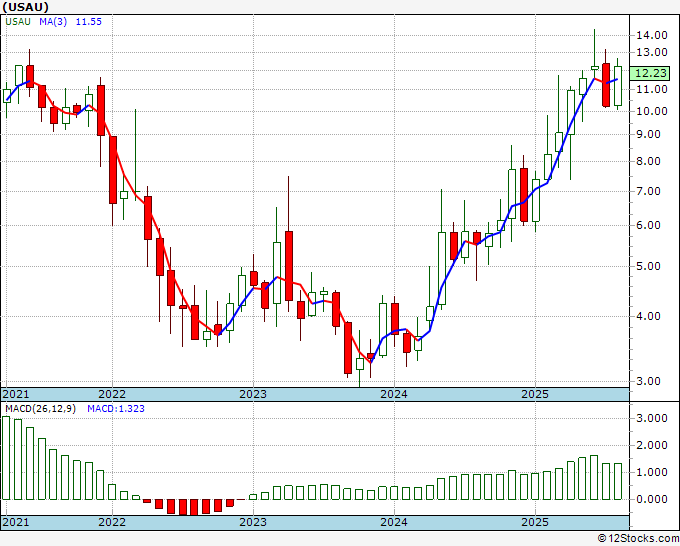
Task: Select 2023 on the price chart timeline
Action: 253,394
